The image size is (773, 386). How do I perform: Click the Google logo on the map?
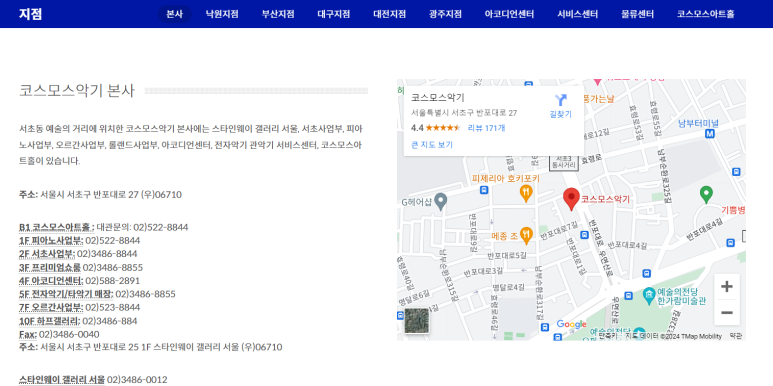point(571,324)
